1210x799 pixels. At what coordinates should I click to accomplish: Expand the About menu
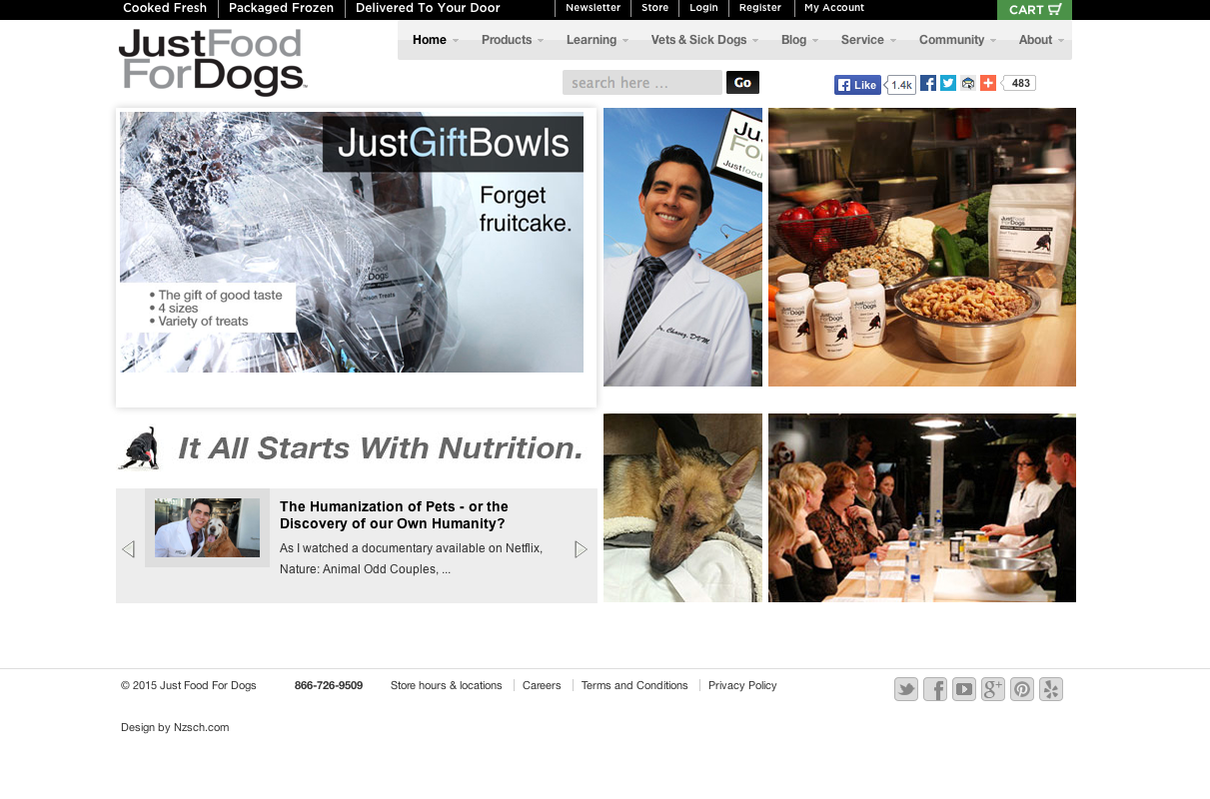[1041, 40]
